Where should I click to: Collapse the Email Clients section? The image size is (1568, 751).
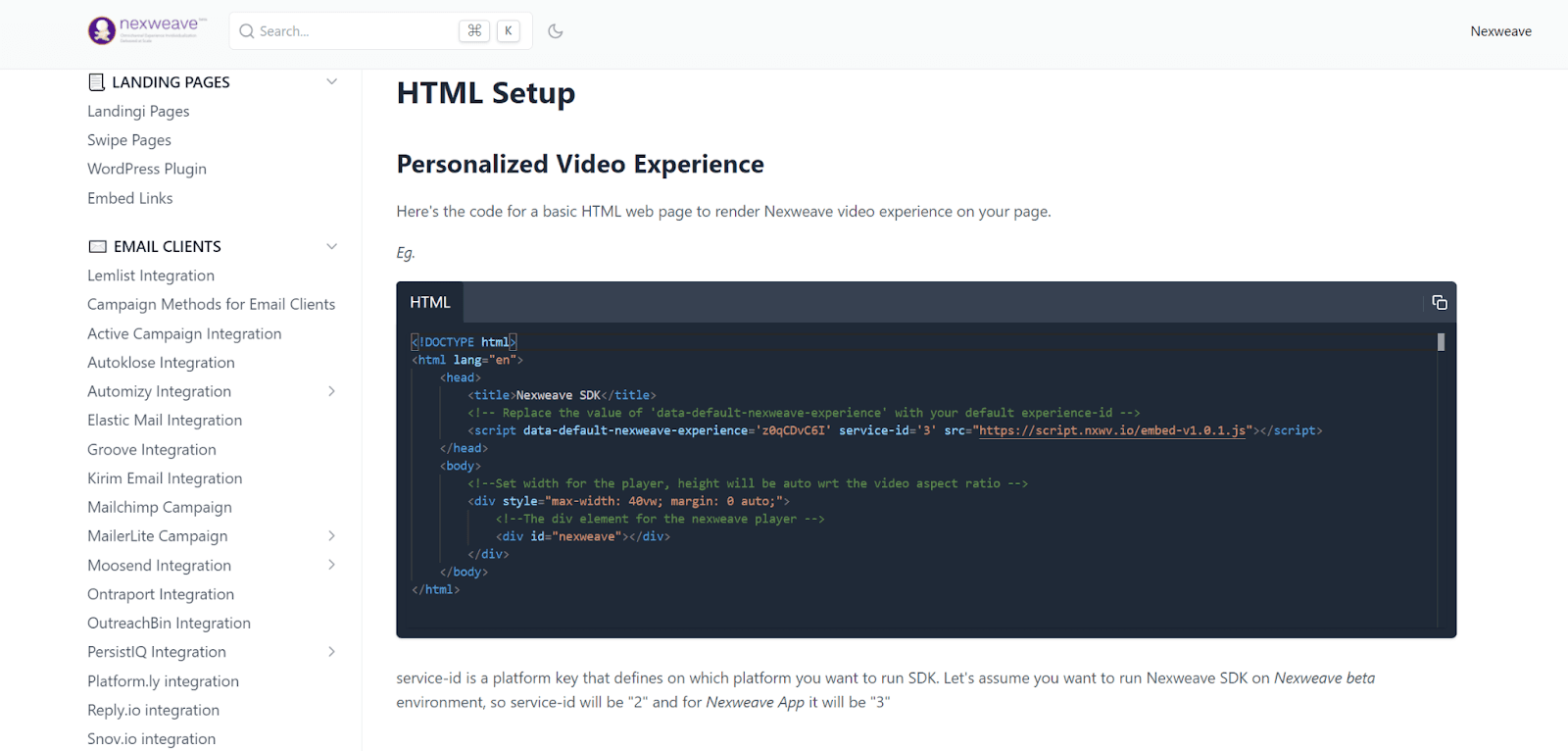click(x=331, y=247)
